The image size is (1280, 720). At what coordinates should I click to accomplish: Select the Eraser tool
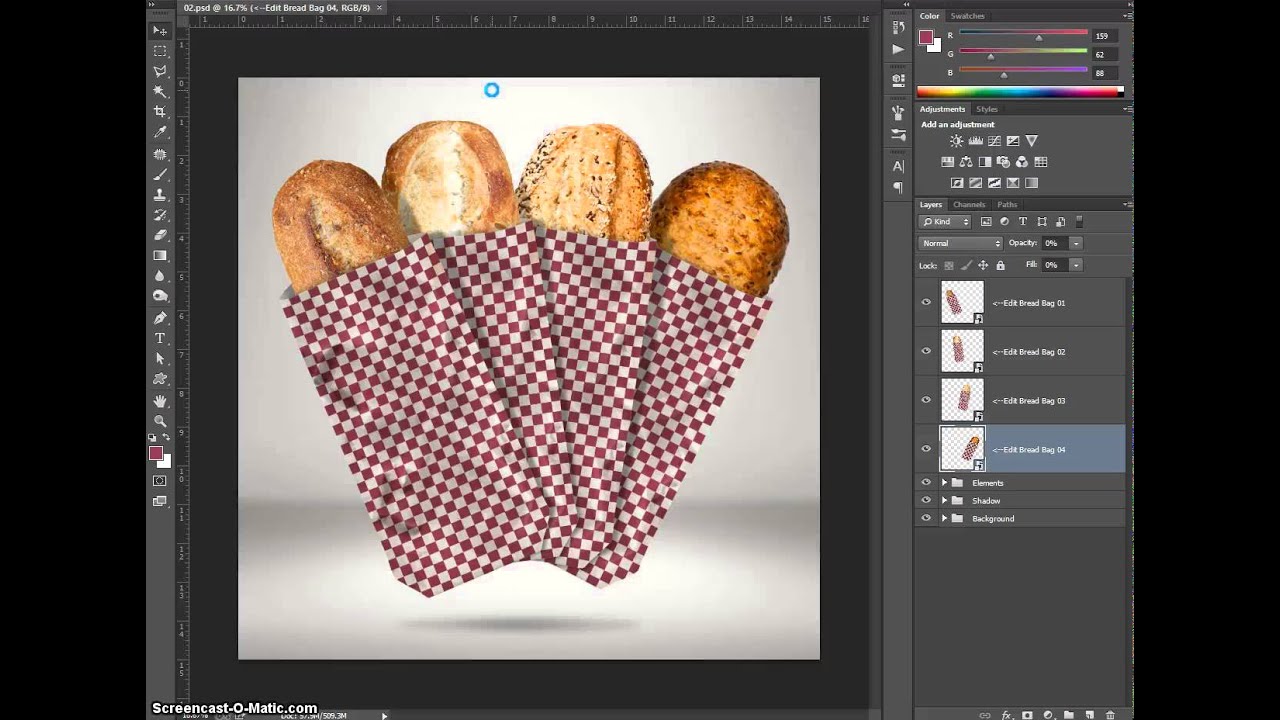point(160,236)
